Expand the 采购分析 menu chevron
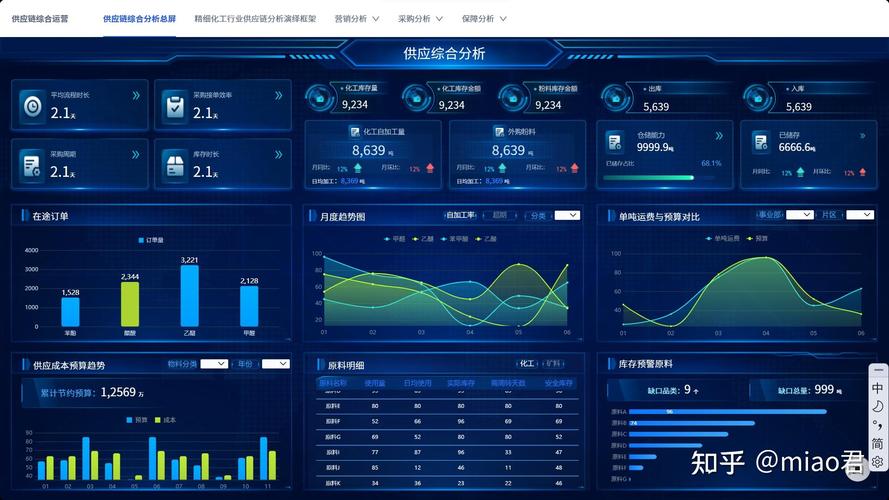Screen dimensions: 889x500 click(x=439, y=19)
